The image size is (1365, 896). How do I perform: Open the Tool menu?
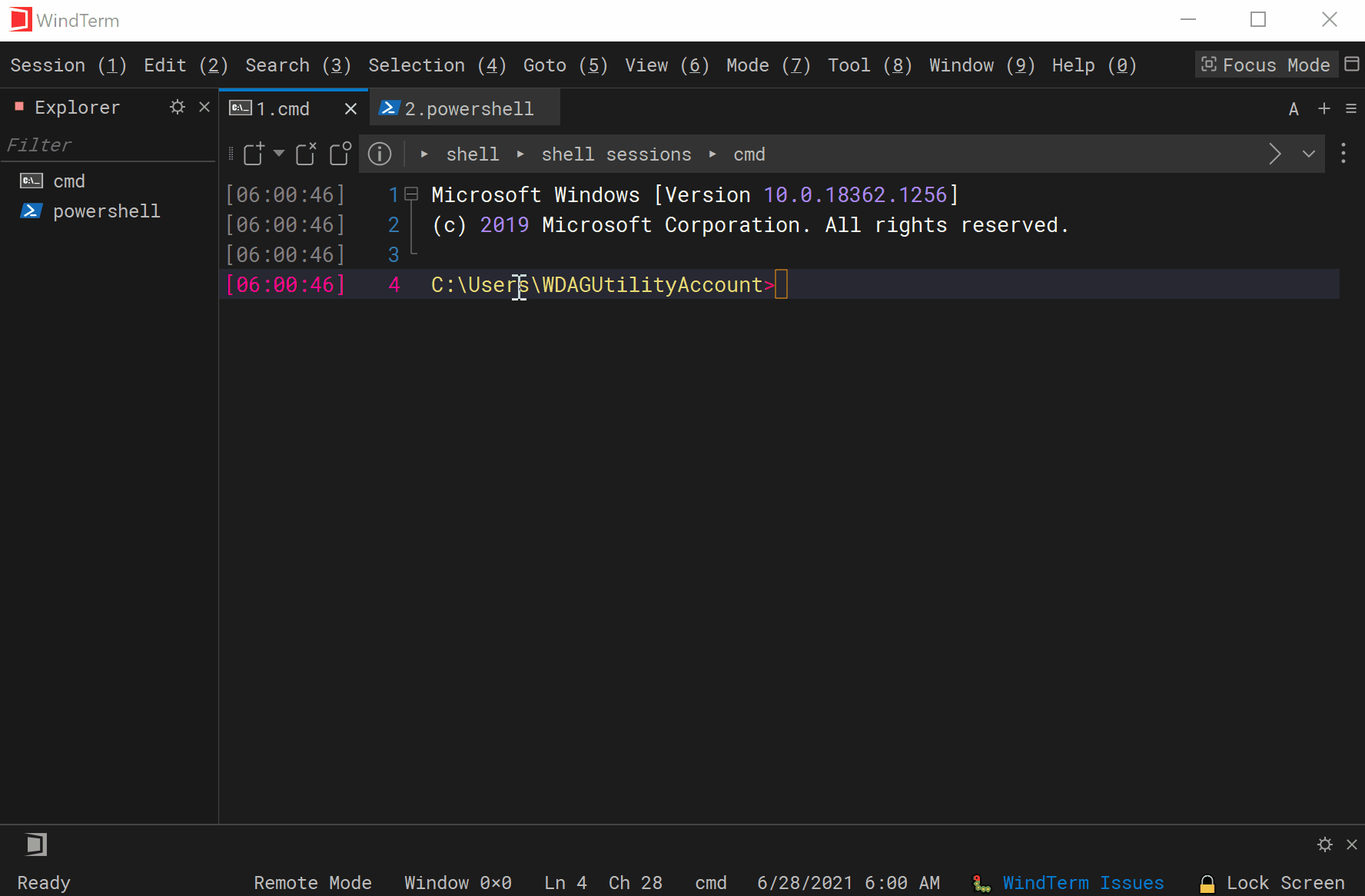pyautogui.click(x=870, y=65)
